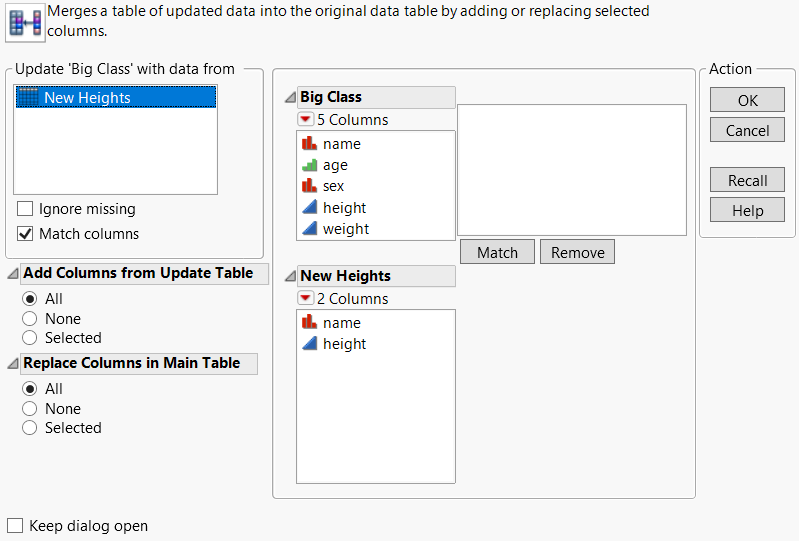Click the nominal icon beside New Heights name
This screenshot has width=799, height=541.
[x=309, y=323]
